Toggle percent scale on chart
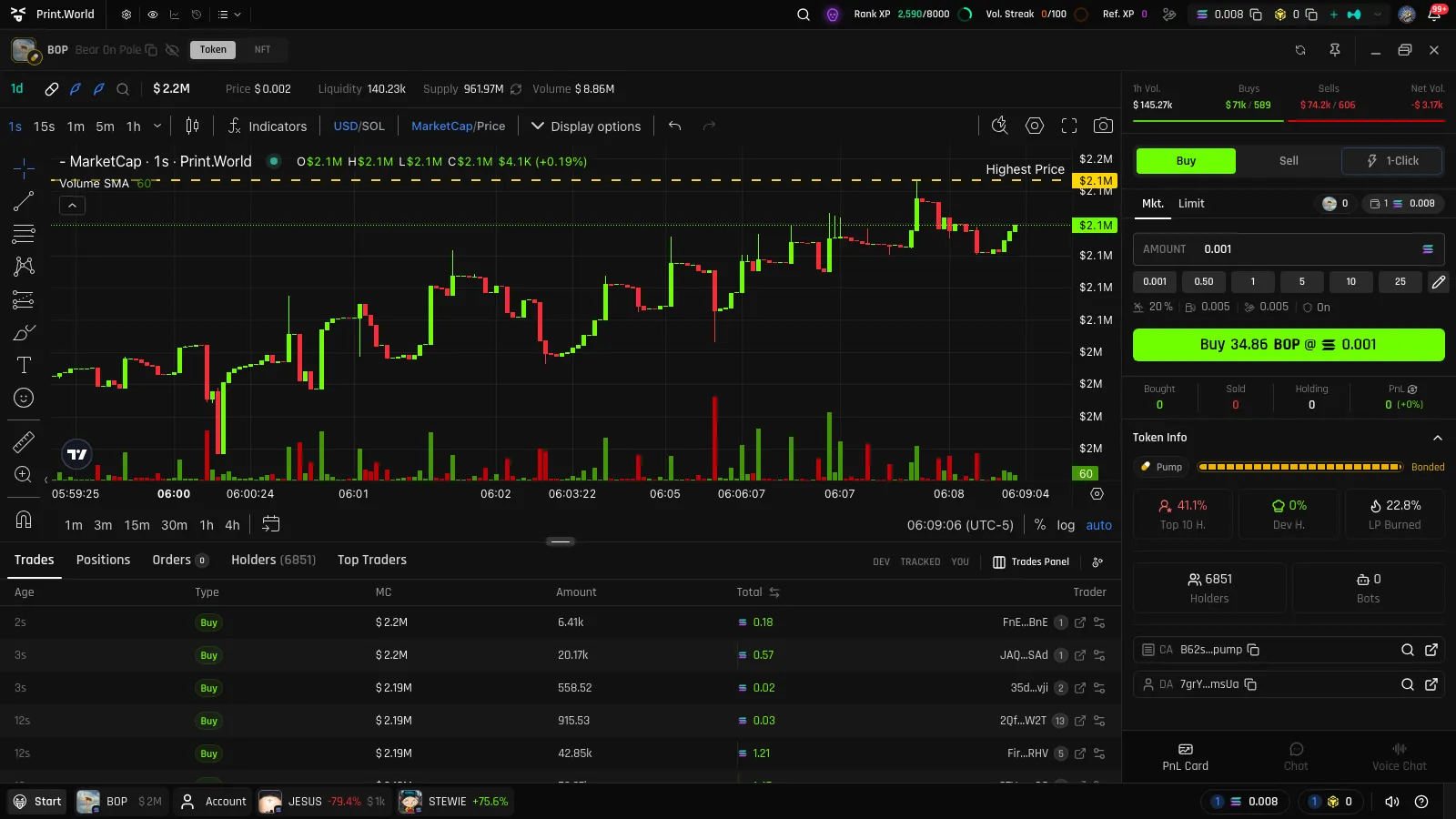 (1040, 525)
